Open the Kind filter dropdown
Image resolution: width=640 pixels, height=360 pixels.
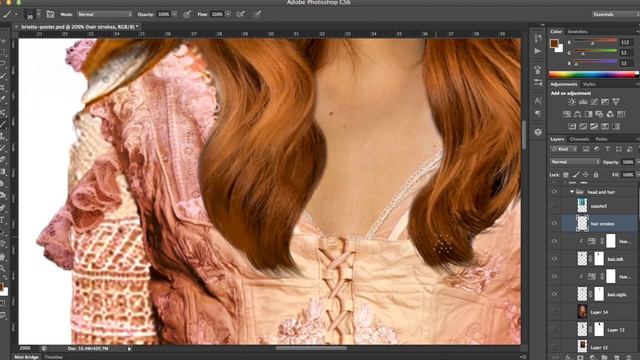click(563, 149)
